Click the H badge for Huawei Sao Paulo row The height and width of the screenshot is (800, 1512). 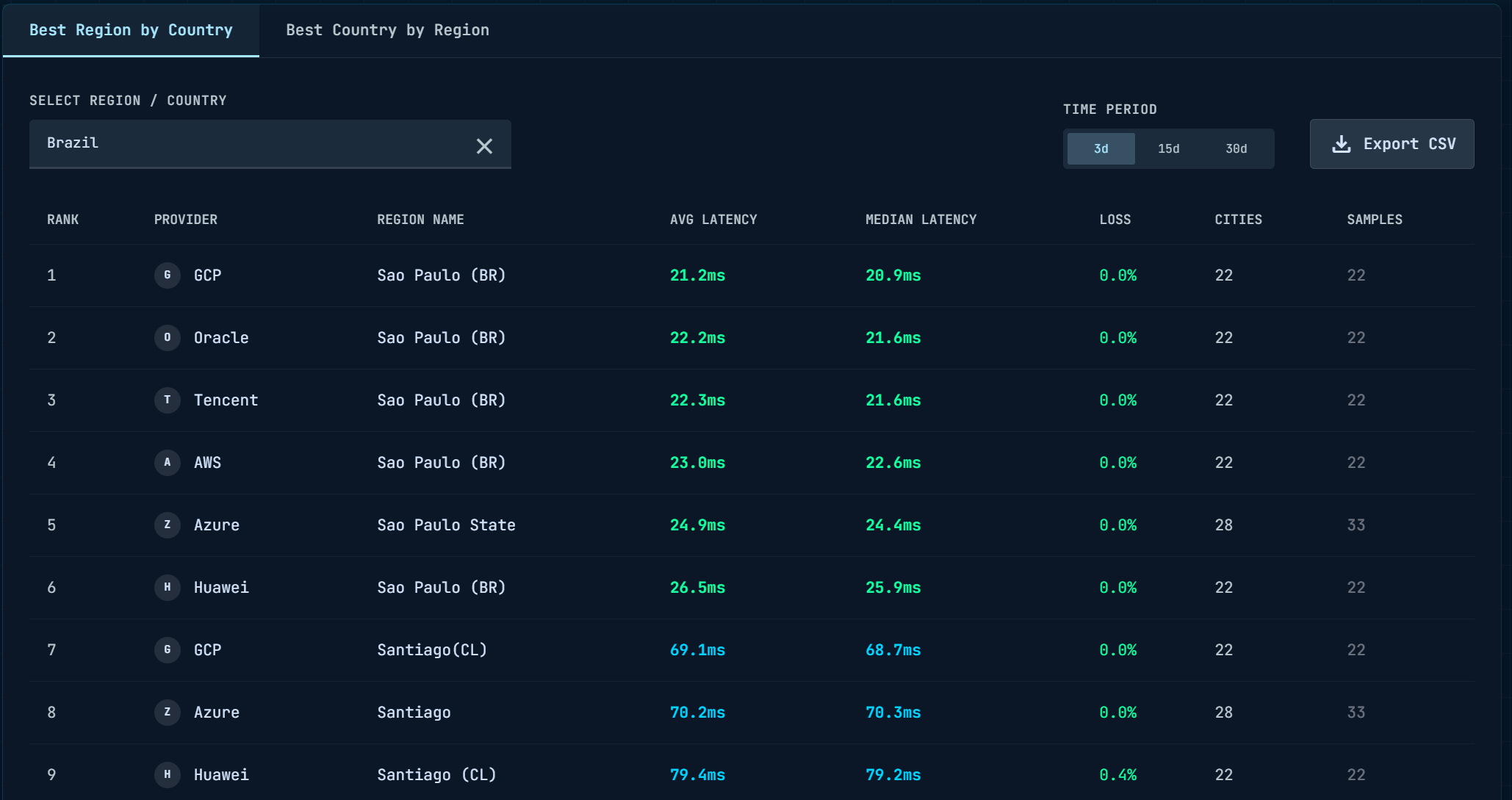[168, 588]
